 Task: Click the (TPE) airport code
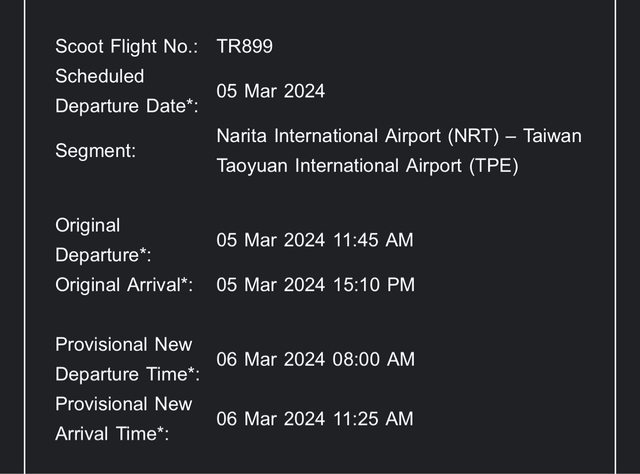(x=494, y=166)
